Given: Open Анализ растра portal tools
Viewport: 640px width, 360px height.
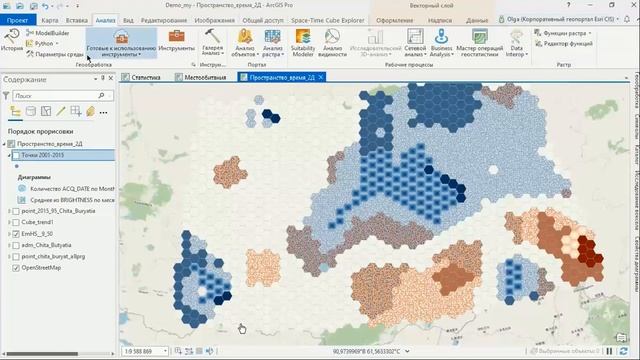Looking at the screenshot, I should point(273,43).
